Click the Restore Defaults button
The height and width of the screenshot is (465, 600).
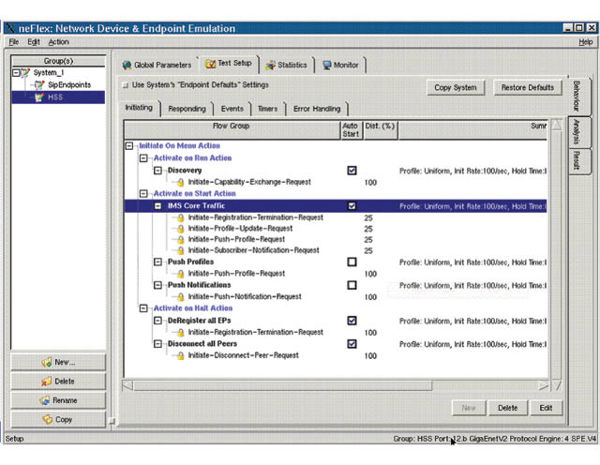click(x=528, y=88)
